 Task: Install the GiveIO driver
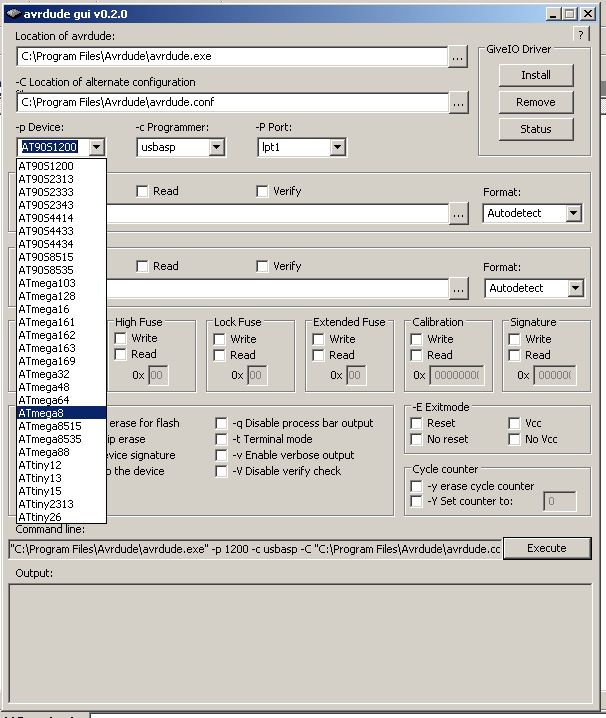[536, 75]
